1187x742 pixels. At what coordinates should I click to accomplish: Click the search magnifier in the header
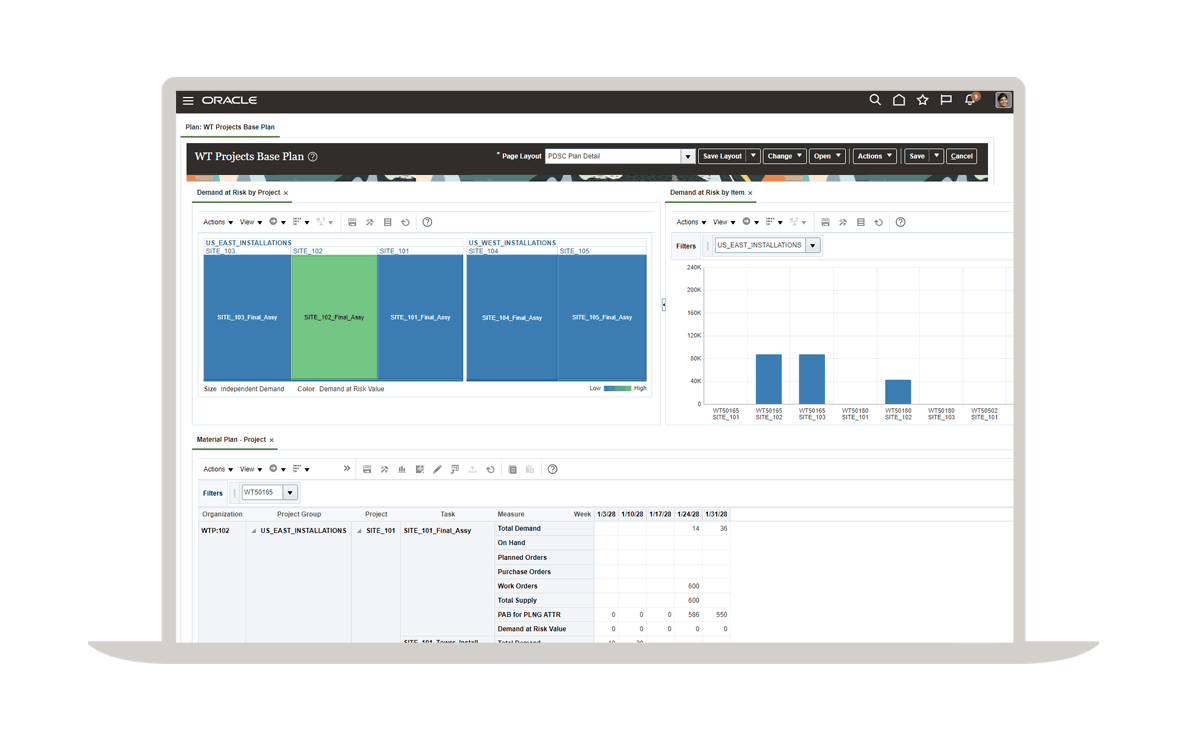875,100
